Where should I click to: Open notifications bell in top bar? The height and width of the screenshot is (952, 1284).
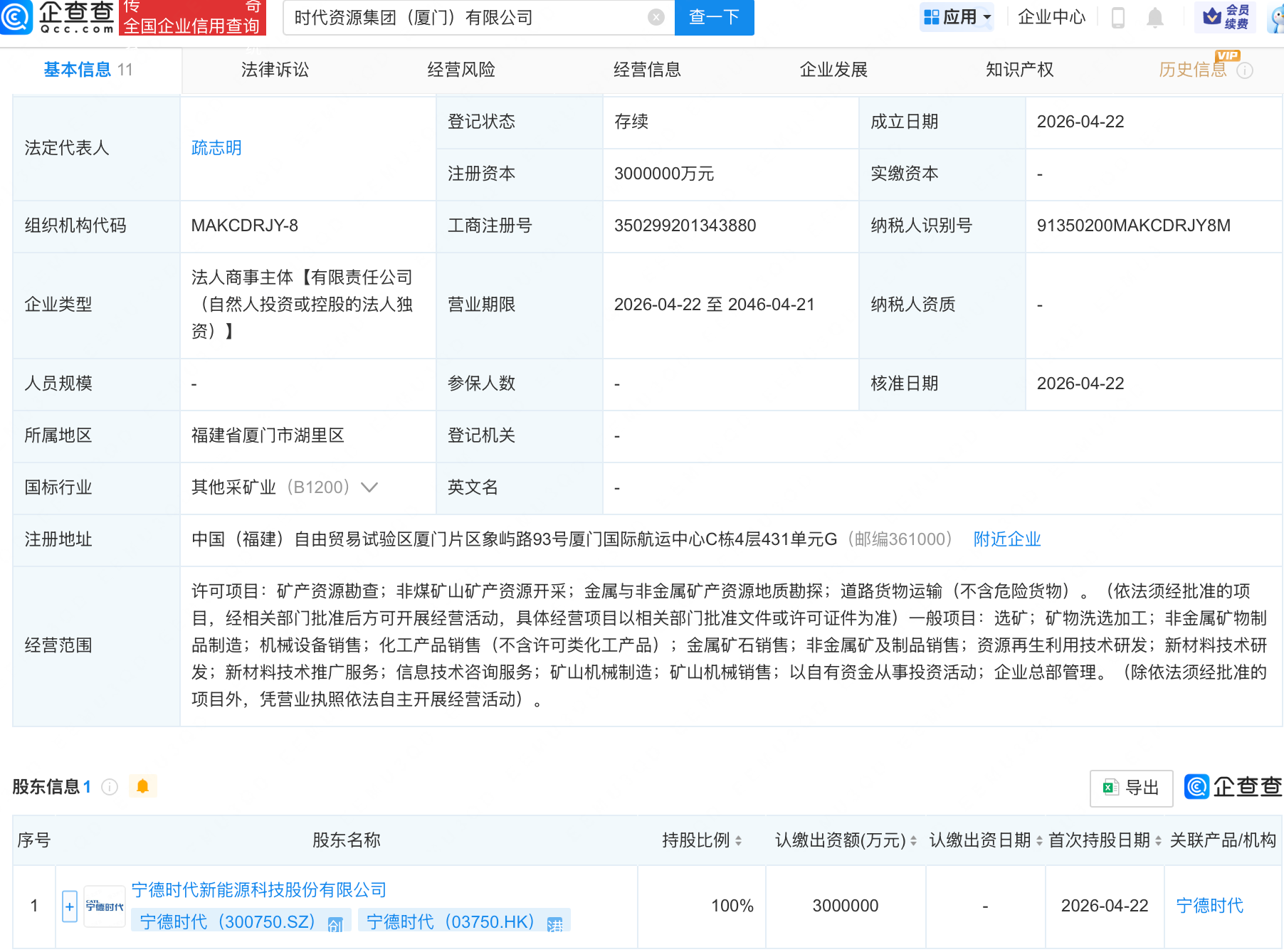1154,18
